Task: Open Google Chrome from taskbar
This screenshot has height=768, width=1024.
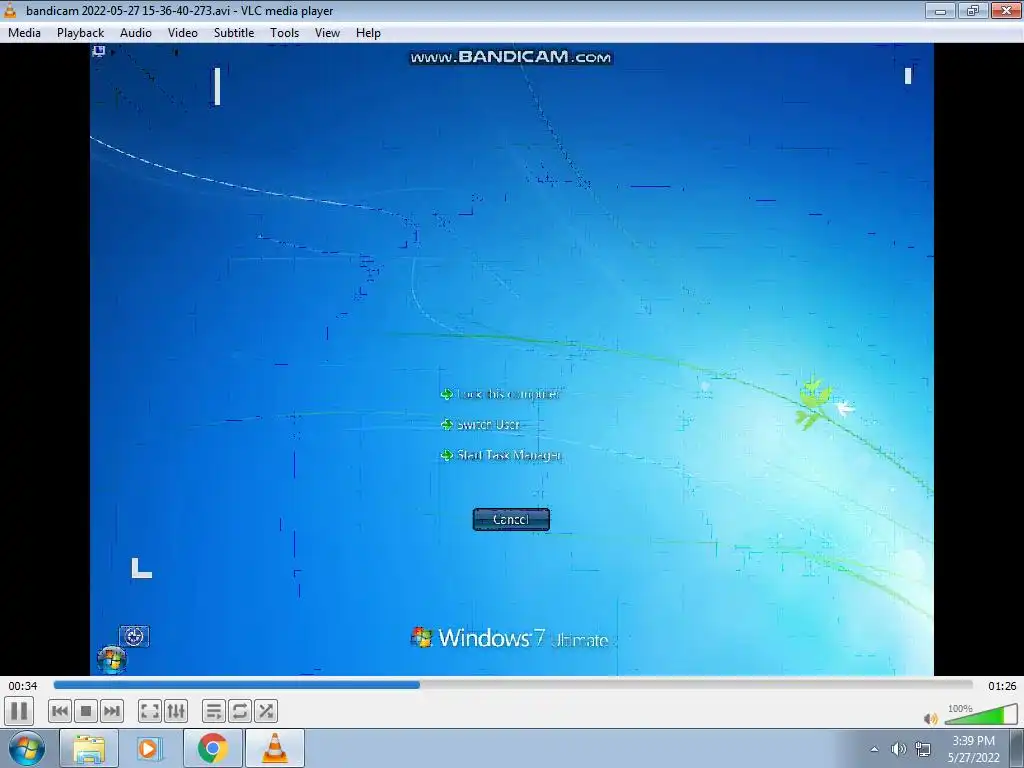Action: coord(212,748)
